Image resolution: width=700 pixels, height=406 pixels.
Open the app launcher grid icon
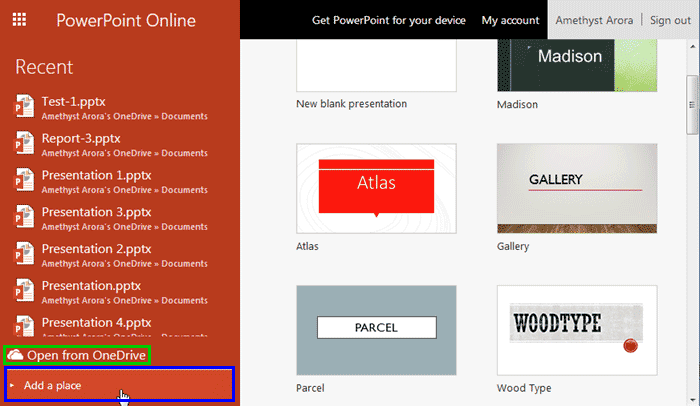click(x=19, y=20)
